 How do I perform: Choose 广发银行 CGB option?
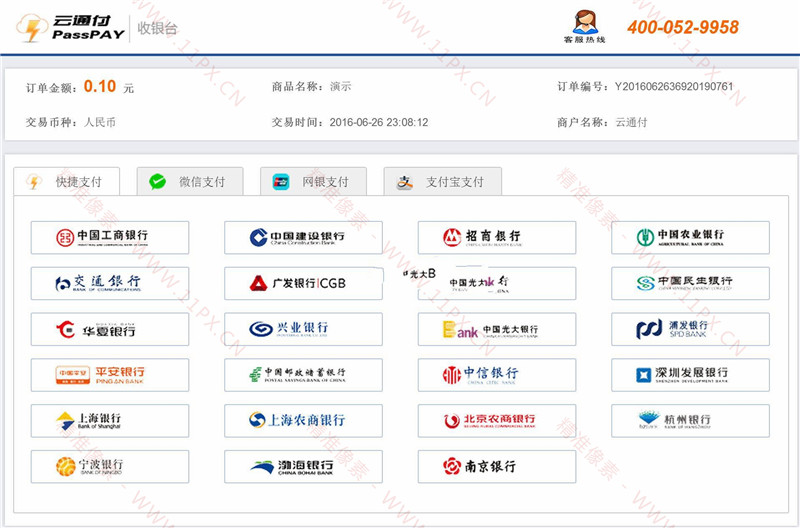(303, 283)
